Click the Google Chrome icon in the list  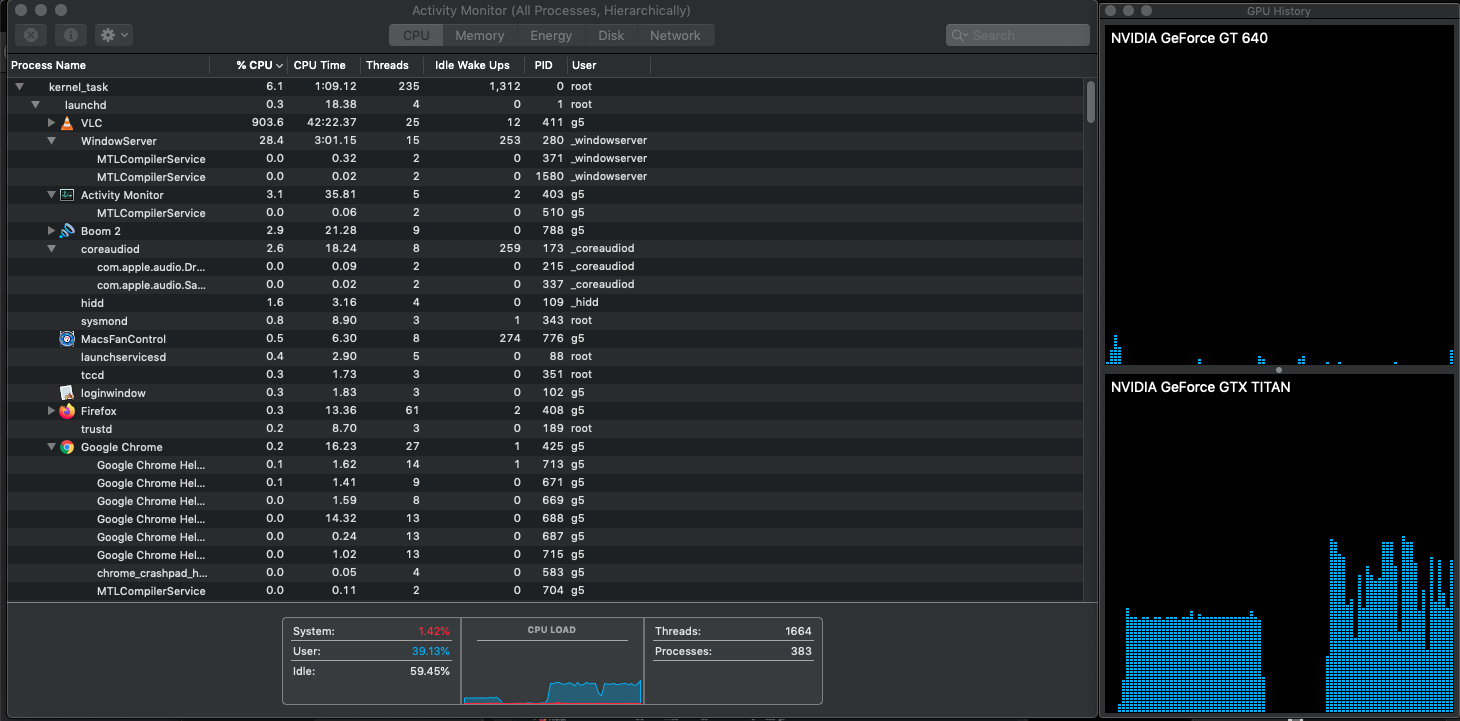point(67,447)
